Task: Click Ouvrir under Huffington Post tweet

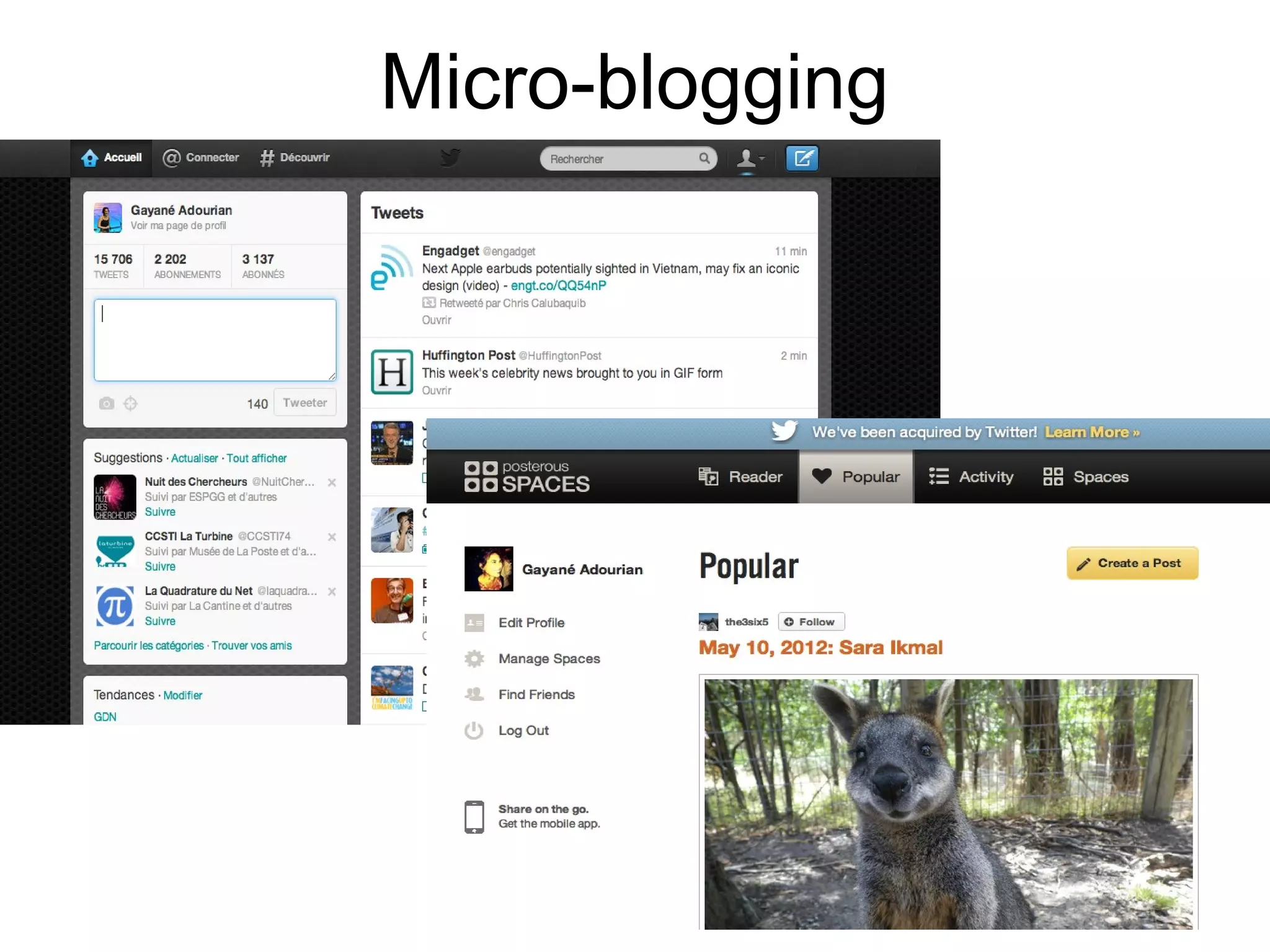Action: point(437,390)
